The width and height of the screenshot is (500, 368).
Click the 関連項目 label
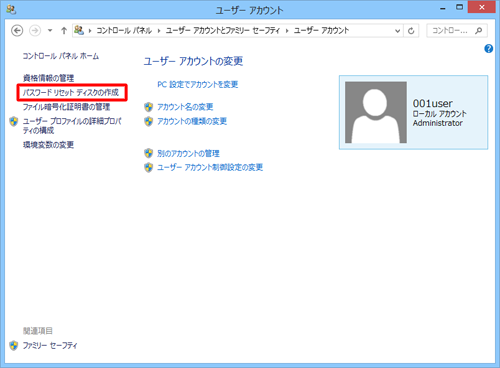[x=38, y=331]
